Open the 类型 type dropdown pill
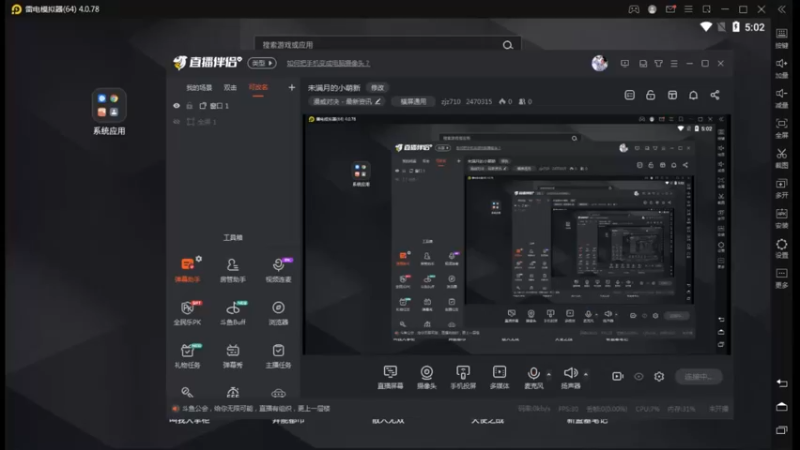800x450 pixels. point(262,63)
